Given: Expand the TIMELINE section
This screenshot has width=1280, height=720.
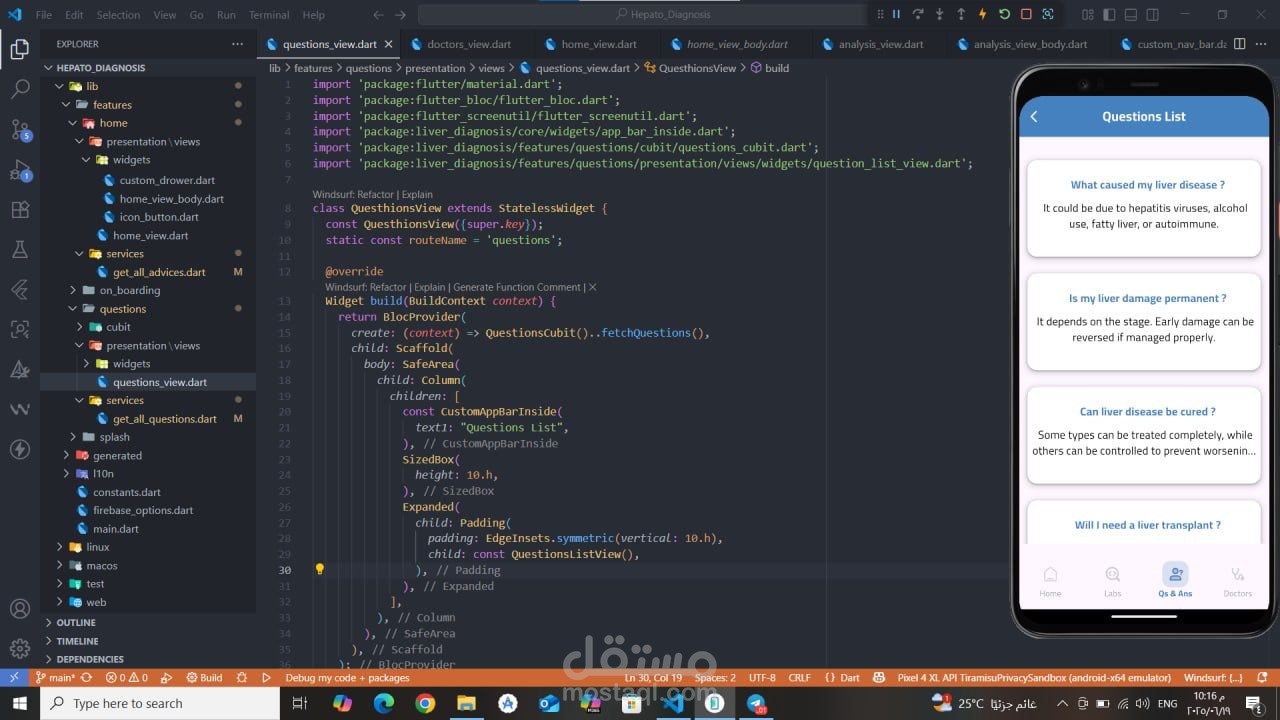Looking at the screenshot, I should [x=148, y=641].
